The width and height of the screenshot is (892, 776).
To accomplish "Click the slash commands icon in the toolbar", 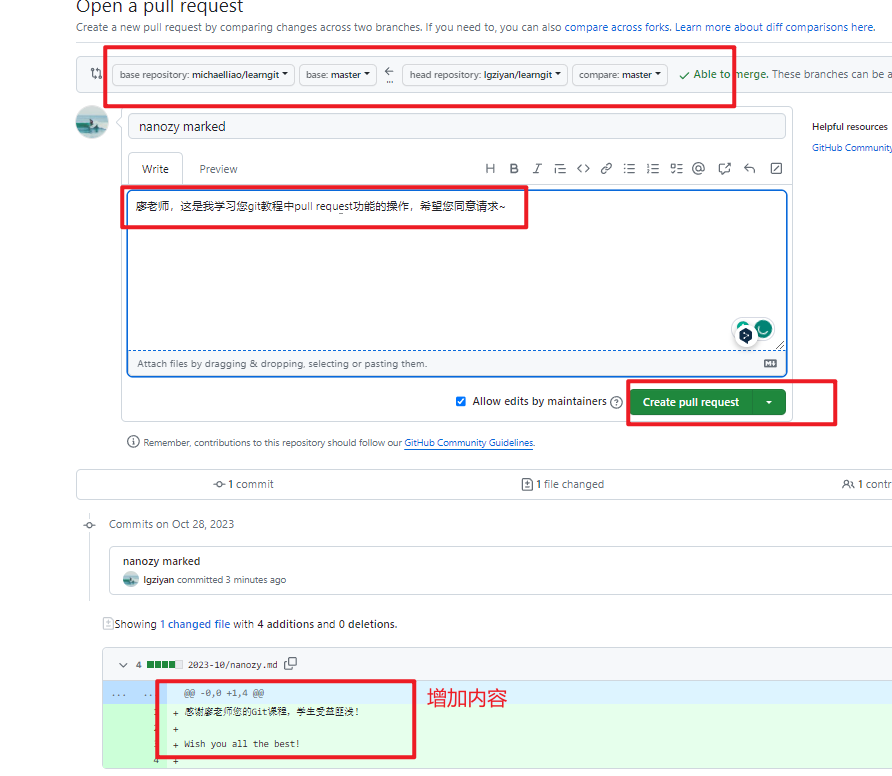I will [x=776, y=168].
